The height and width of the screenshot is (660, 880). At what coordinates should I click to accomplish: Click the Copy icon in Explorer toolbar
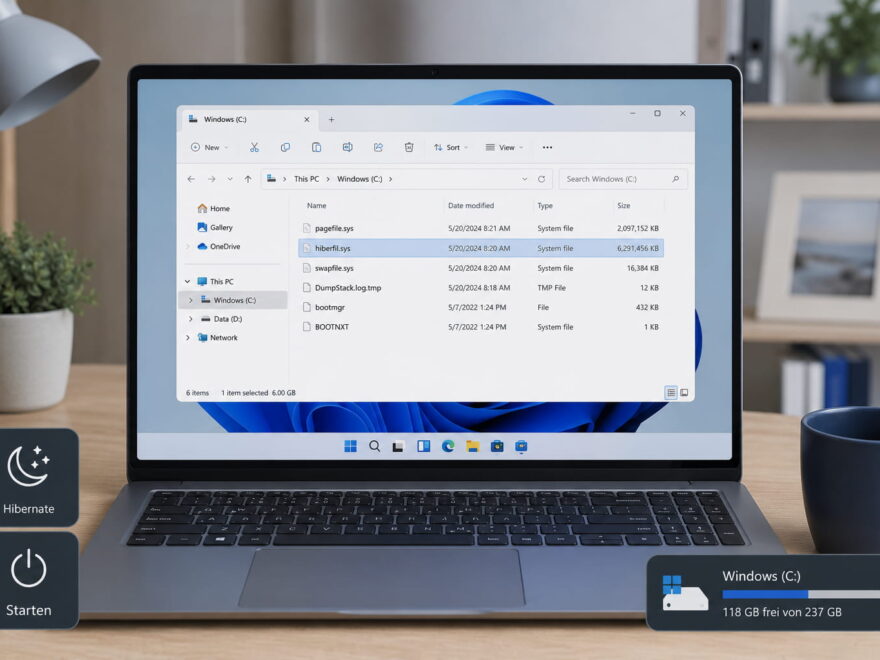click(285, 147)
